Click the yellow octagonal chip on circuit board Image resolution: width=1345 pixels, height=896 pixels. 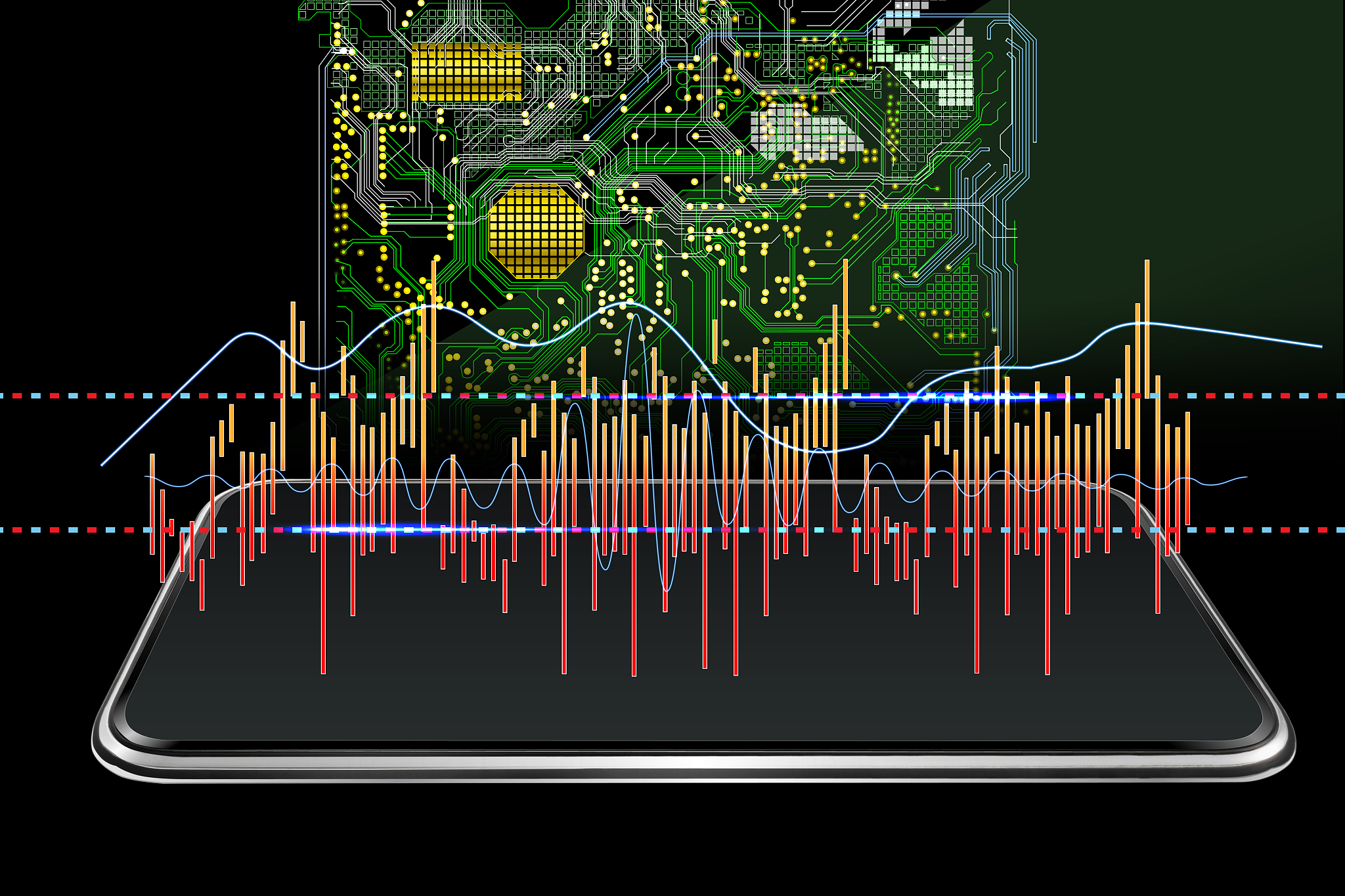(x=536, y=231)
